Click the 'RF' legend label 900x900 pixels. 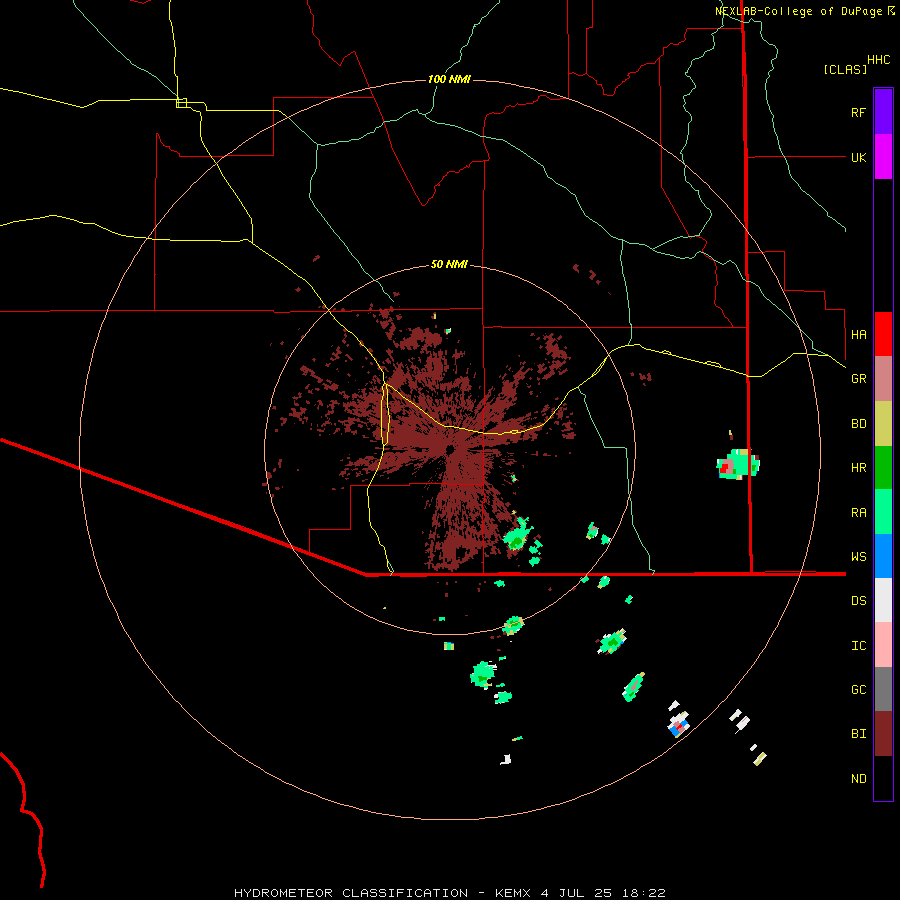point(858,112)
